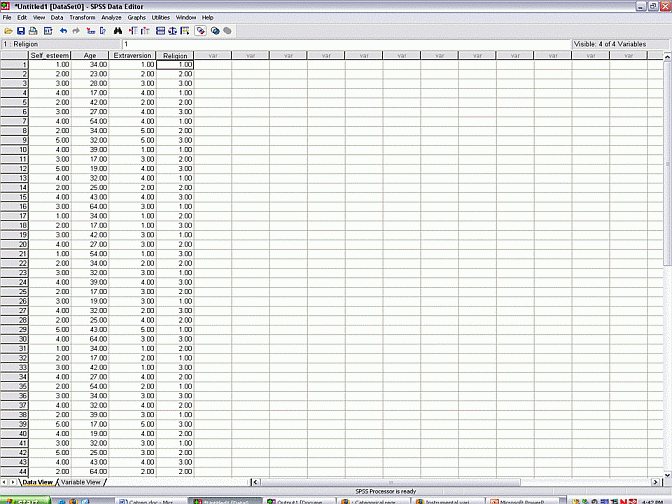Click the Open File toolbar icon
The height and width of the screenshot is (504, 672).
[x=8, y=31]
